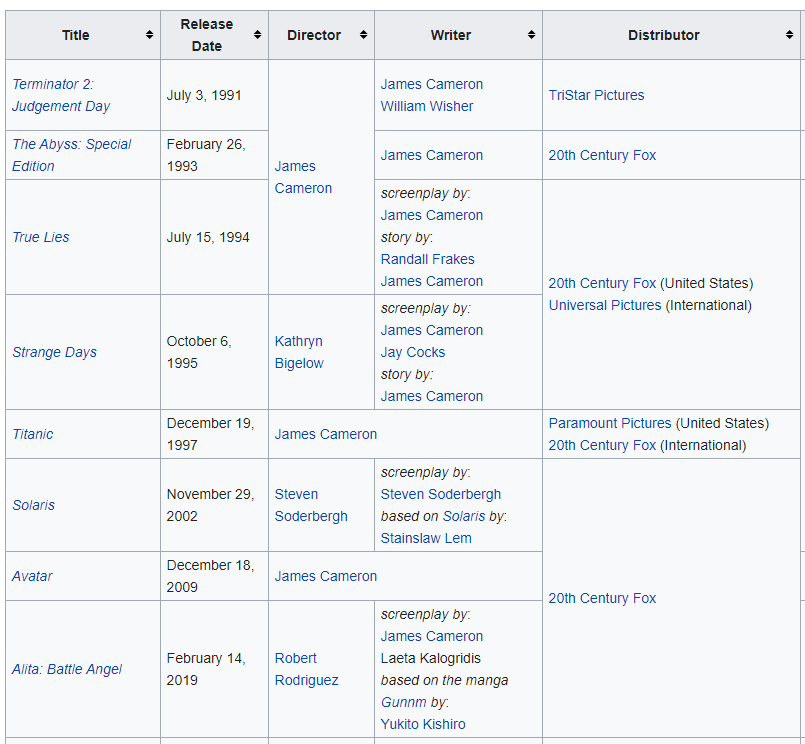Click the Release Date column header
The height and width of the screenshot is (744, 805).
(x=214, y=35)
